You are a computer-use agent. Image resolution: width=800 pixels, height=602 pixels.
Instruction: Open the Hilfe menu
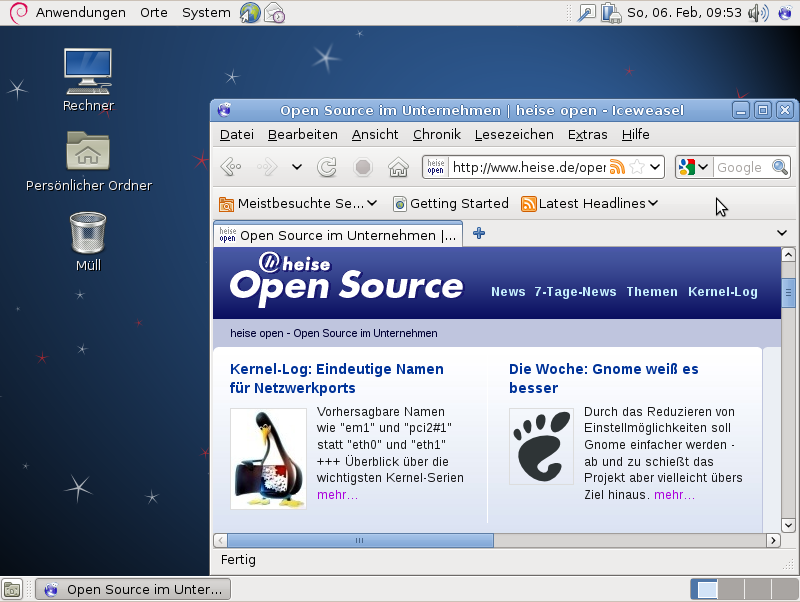[635, 135]
